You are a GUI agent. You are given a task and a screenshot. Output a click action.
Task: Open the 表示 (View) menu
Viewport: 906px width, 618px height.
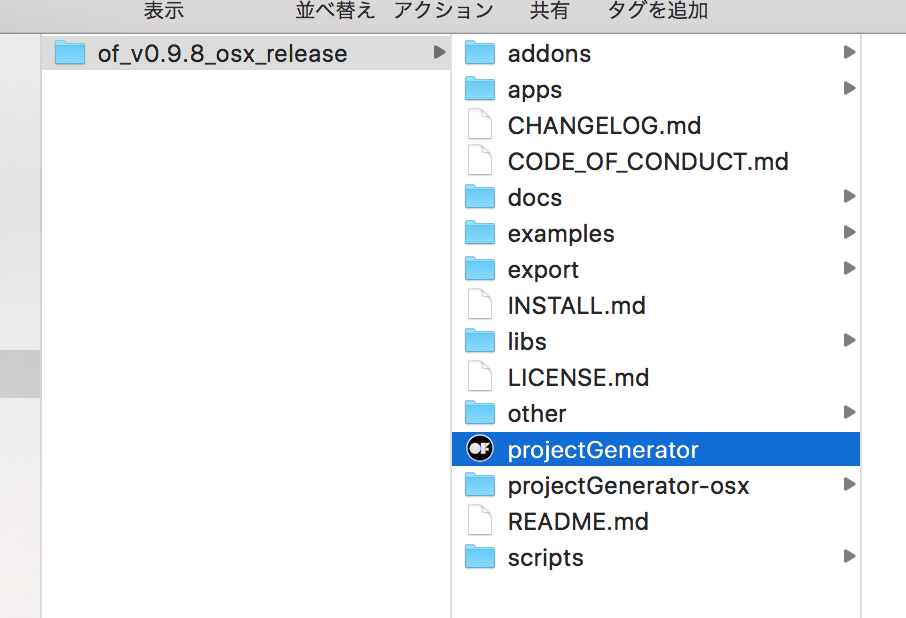(163, 12)
